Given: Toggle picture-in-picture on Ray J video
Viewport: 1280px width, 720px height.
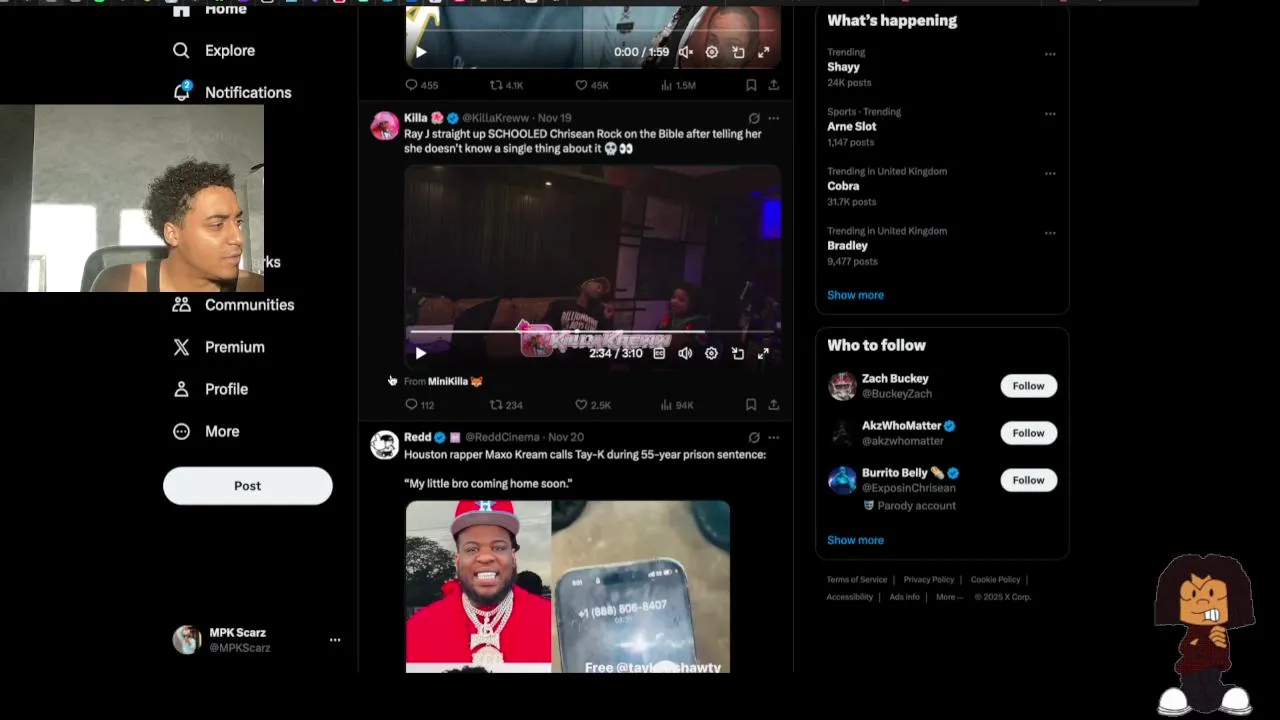Looking at the screenshot, I should (738, 353).
